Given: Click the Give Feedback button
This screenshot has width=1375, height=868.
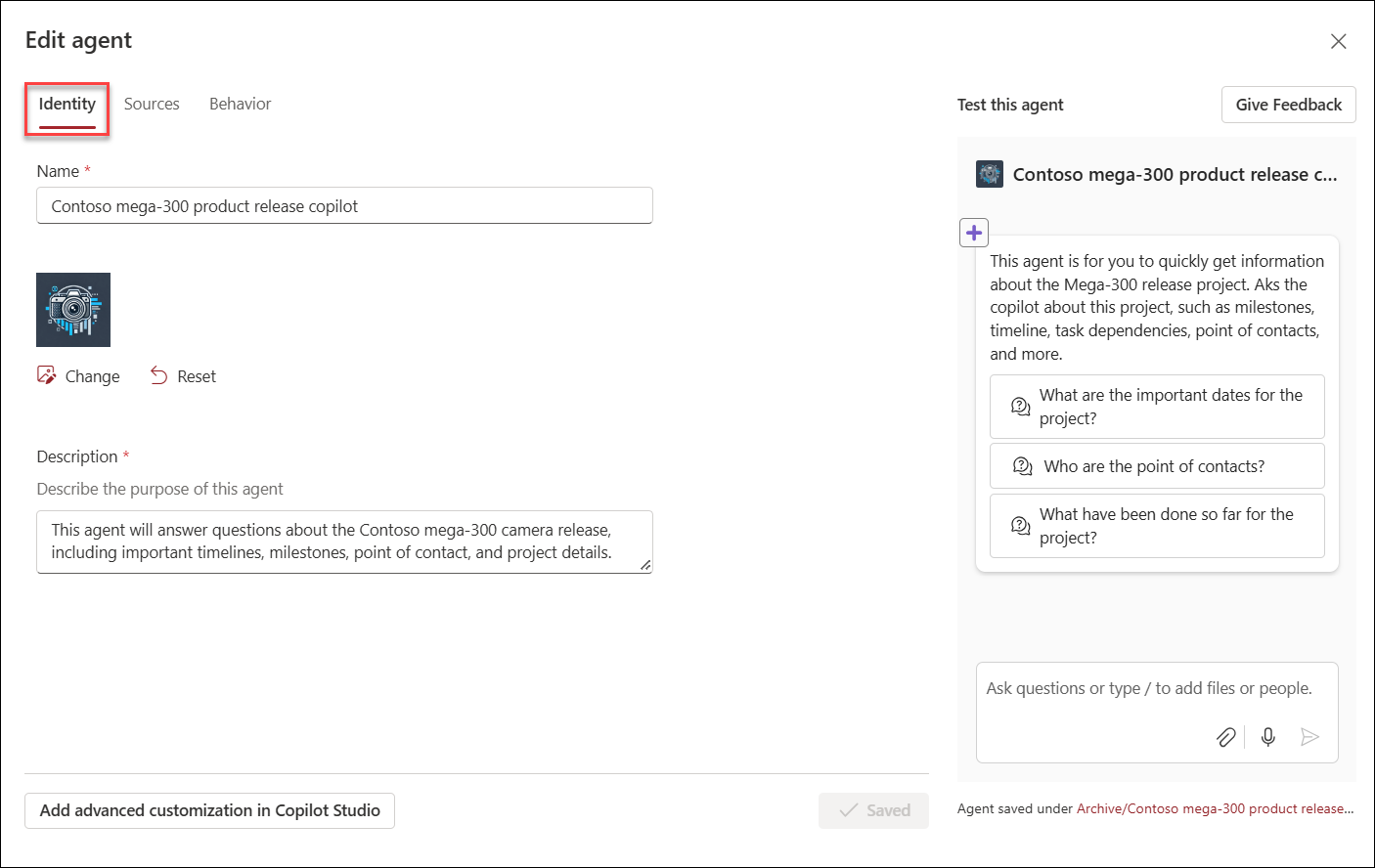Looking at the screenshot, I should 1288,105.
